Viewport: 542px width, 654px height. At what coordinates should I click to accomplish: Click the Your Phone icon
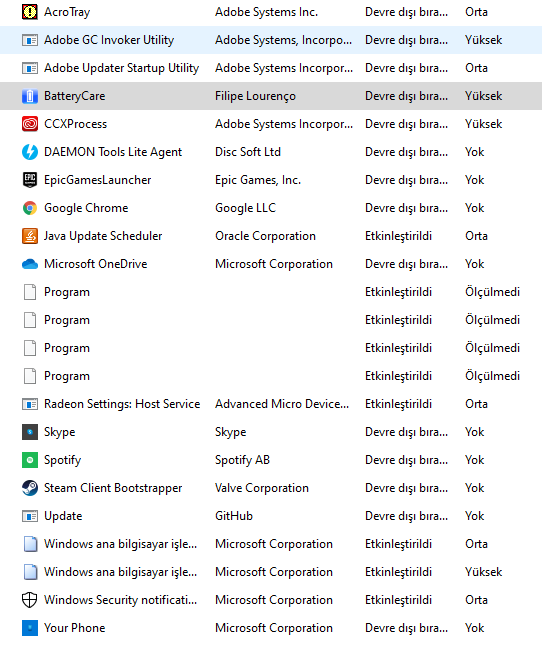(x=30, y=628)
